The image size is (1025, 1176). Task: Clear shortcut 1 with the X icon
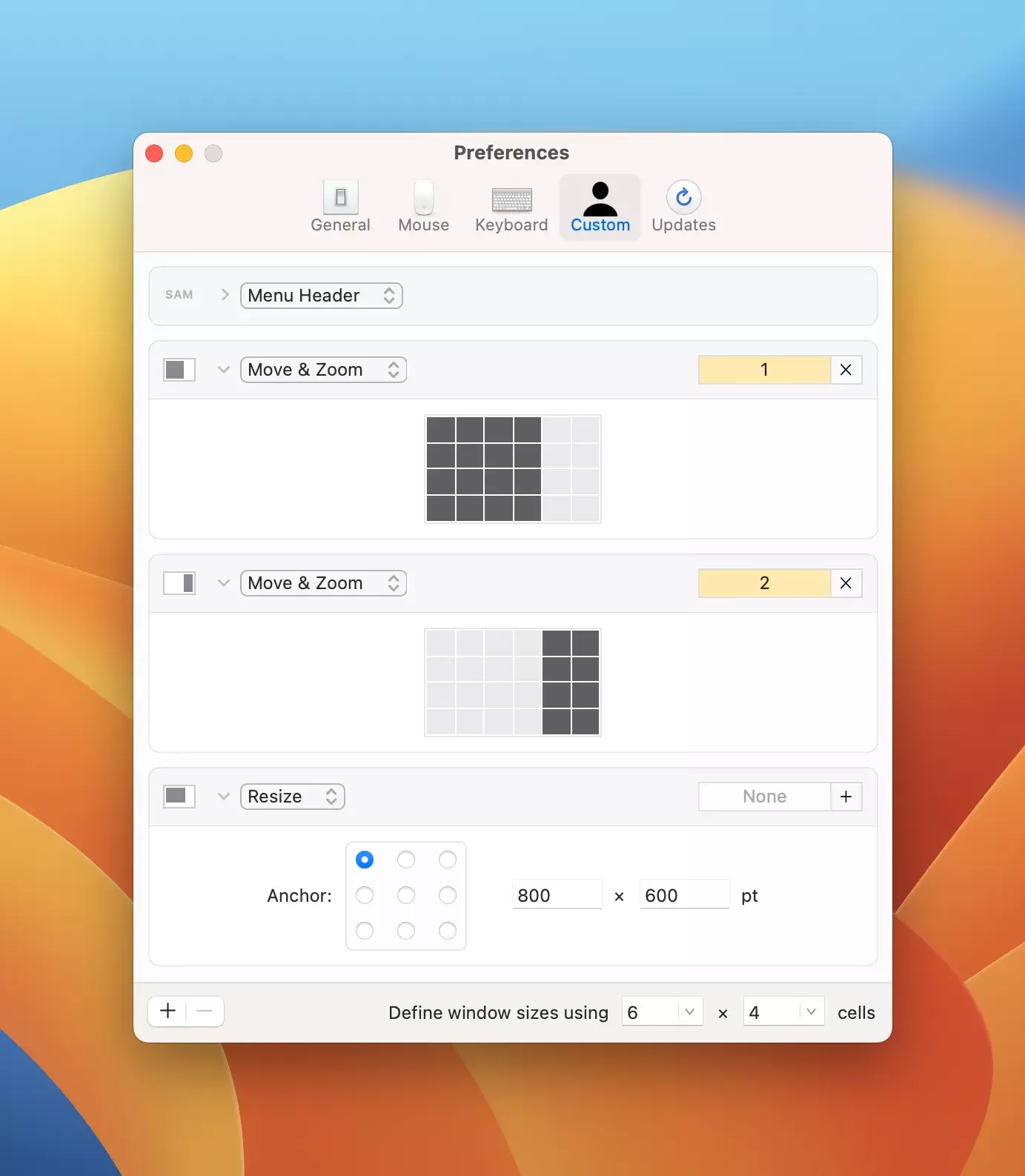(x=846, y=370)
